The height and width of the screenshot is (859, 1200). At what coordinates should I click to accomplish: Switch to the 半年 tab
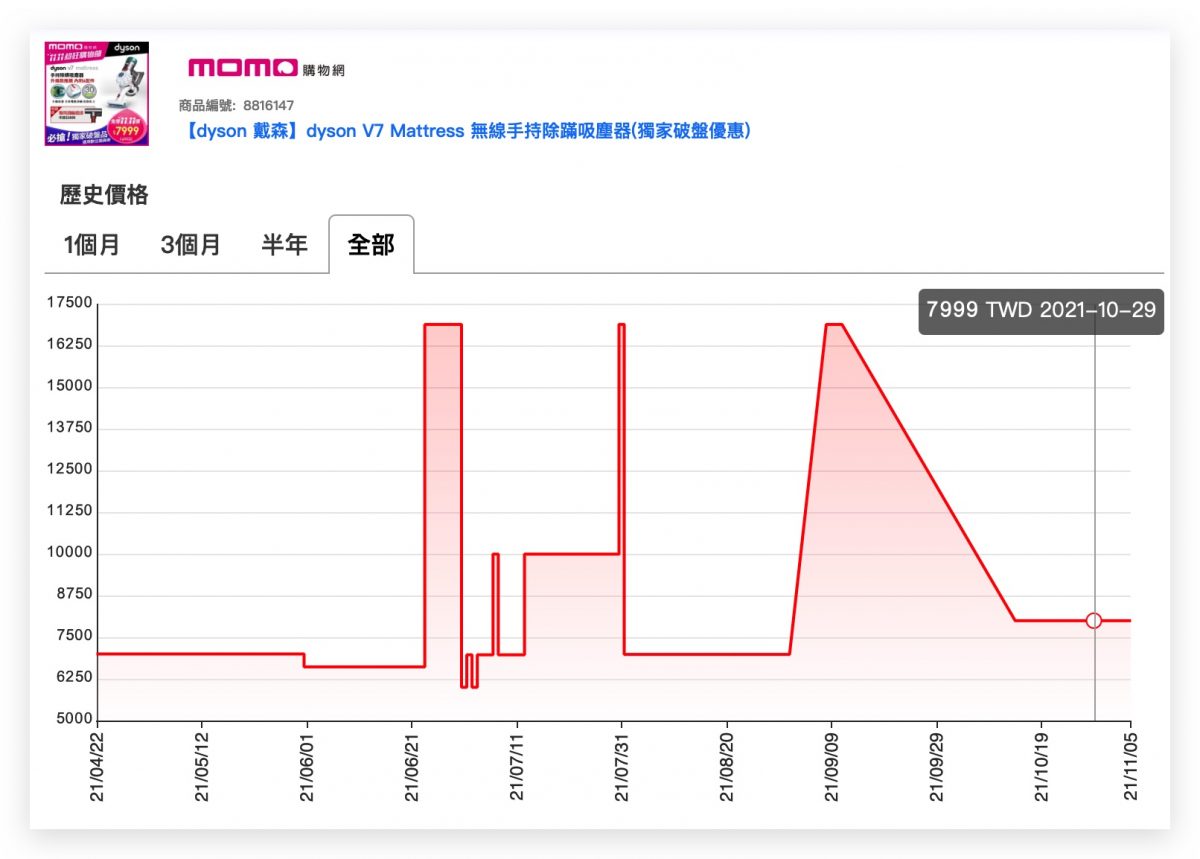[x=284, y=245]
